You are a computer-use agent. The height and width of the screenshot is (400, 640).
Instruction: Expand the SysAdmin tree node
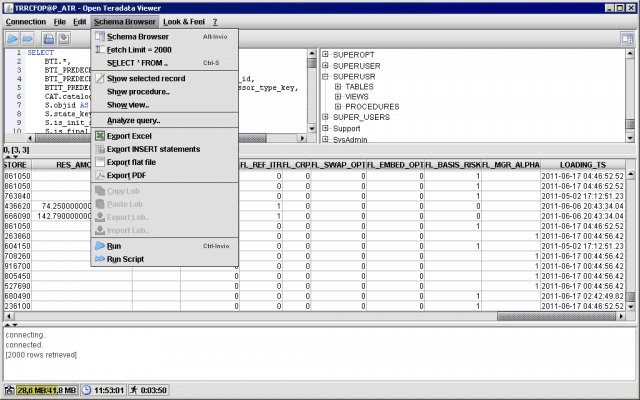pyautogui.click(x=325, y=139)
